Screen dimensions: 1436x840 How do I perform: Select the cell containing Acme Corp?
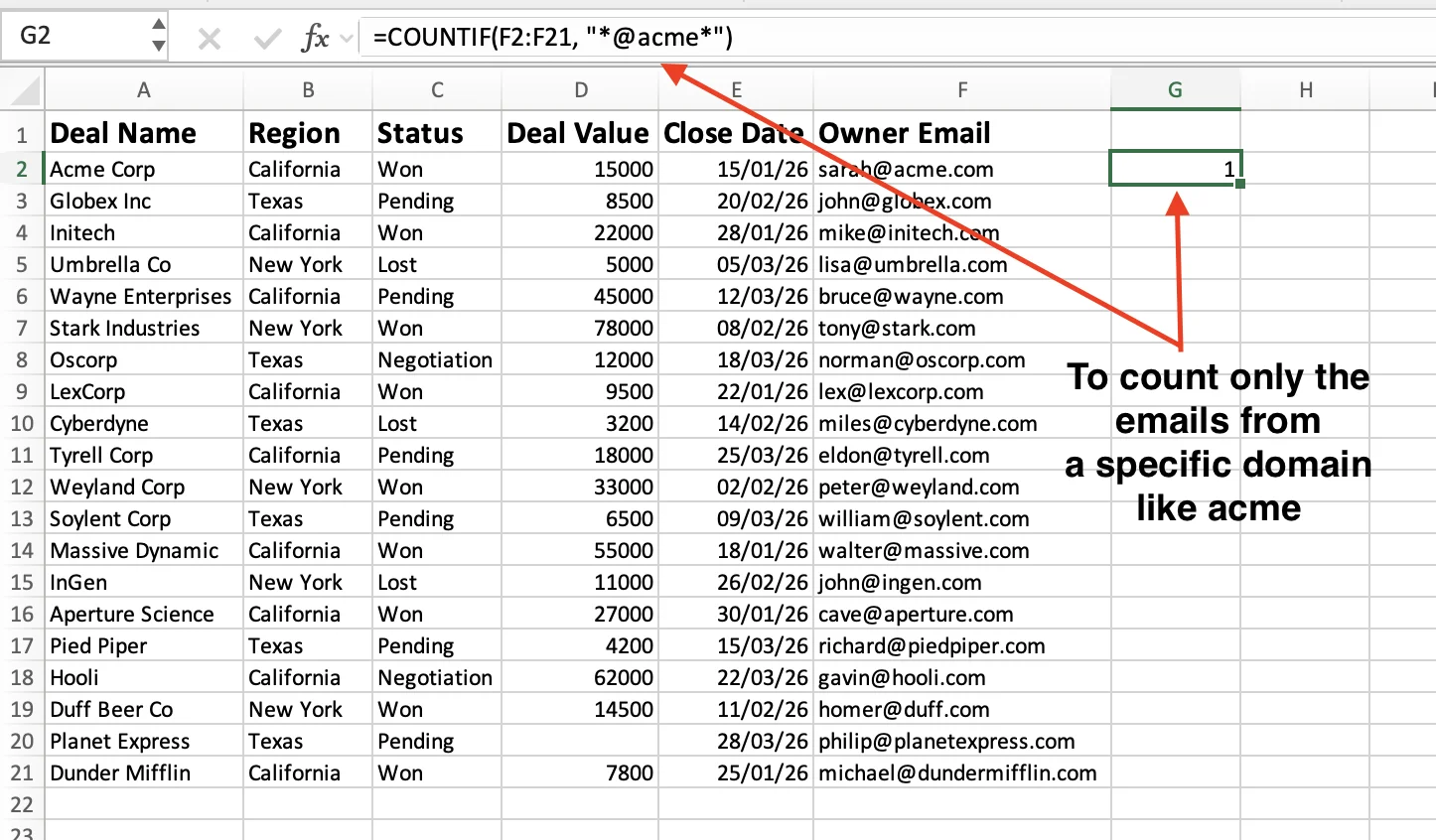tap(144, 170)
